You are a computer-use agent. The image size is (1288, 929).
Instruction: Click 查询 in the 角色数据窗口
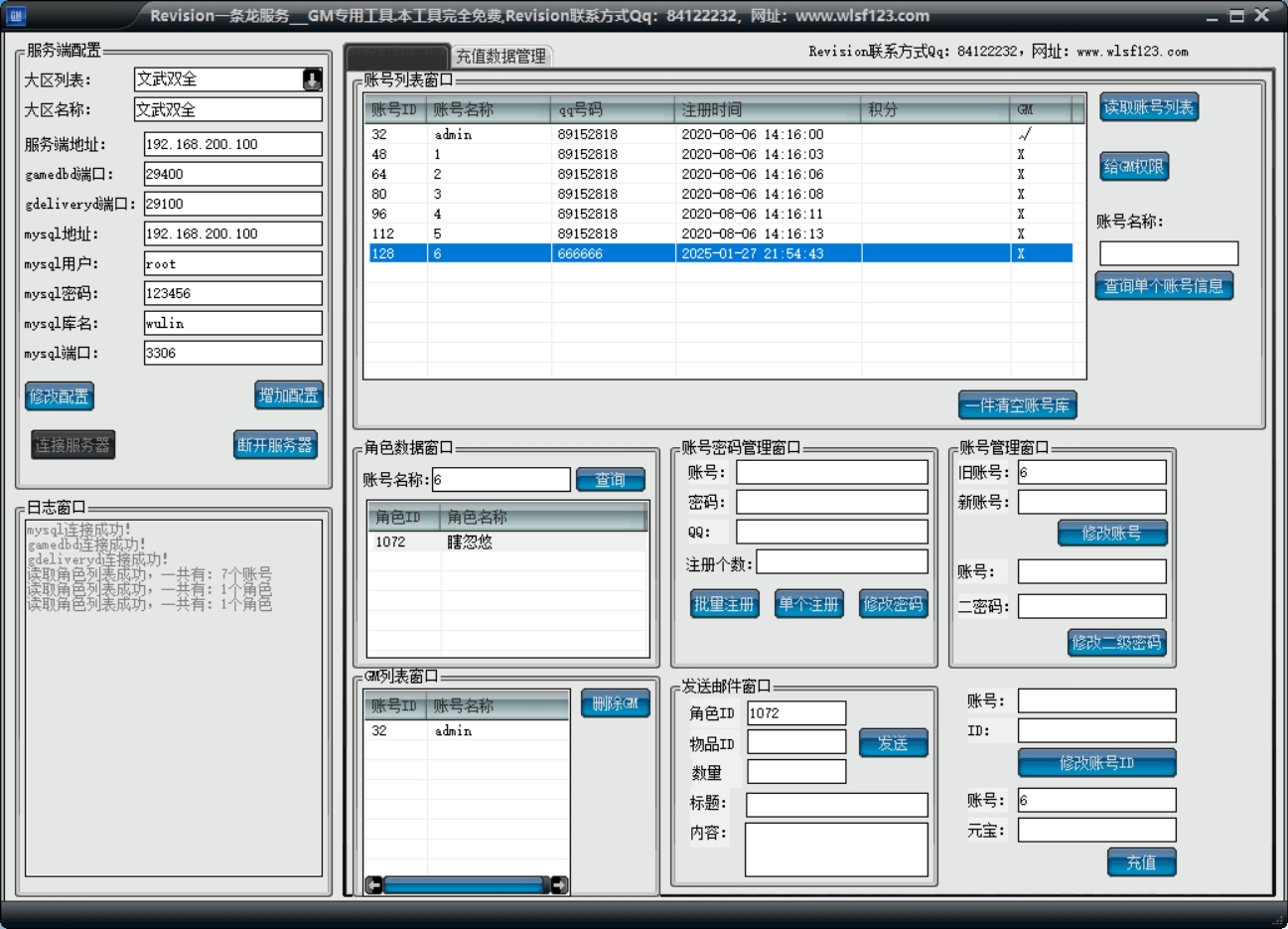[x=611, y=480]
